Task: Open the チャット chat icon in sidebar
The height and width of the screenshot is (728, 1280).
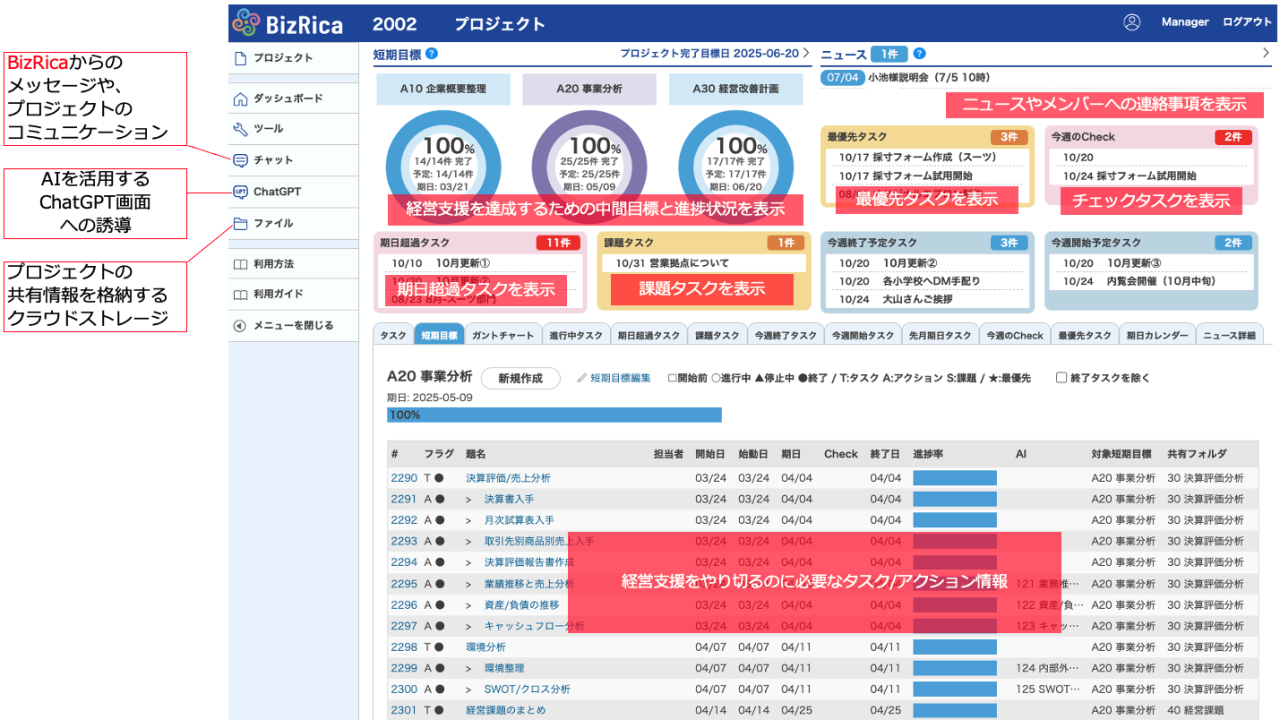Action: [x=240, y=160]
